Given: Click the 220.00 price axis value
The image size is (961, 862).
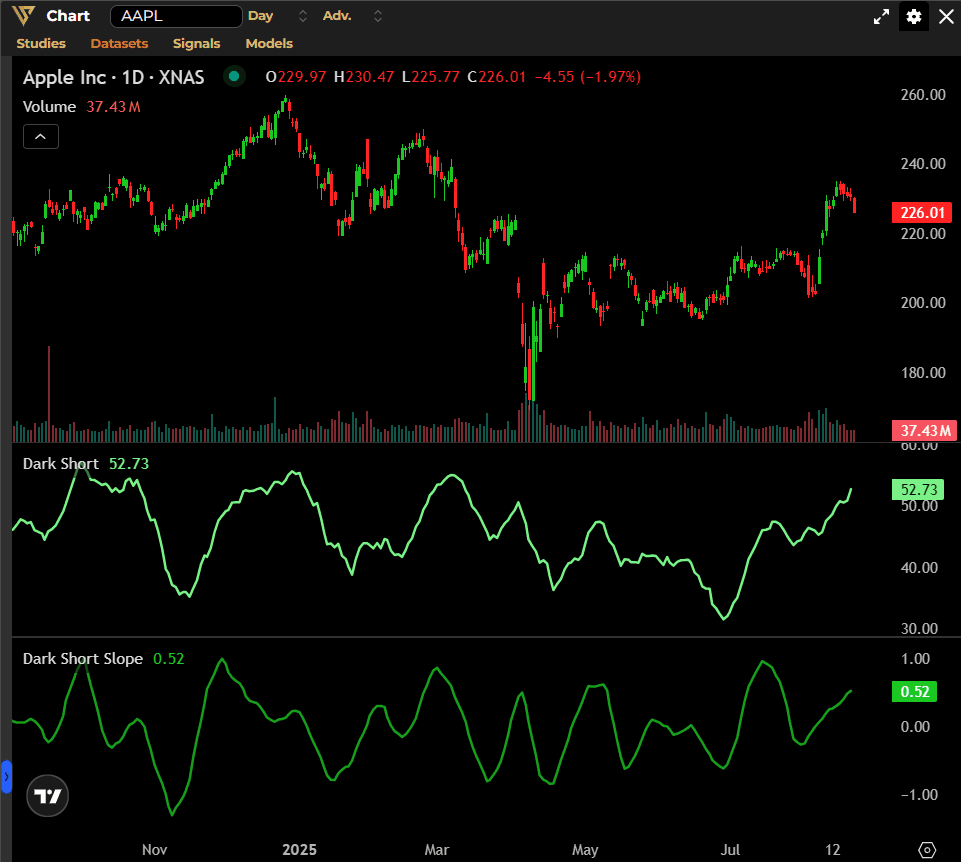Looking at the screenshot, I should coord(923,234).
